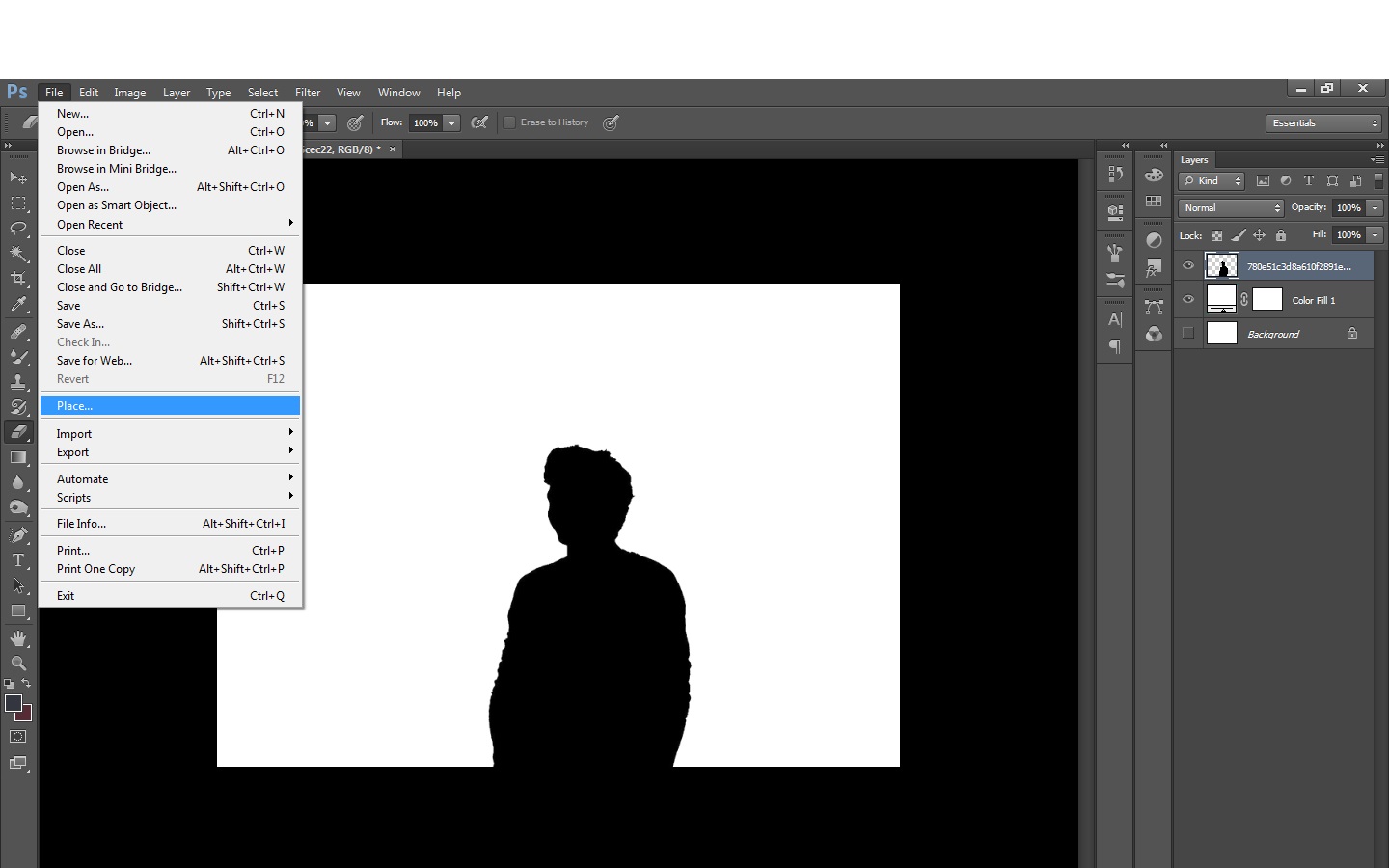Open the Normal blend mode dropdown

click(1231, 208)
